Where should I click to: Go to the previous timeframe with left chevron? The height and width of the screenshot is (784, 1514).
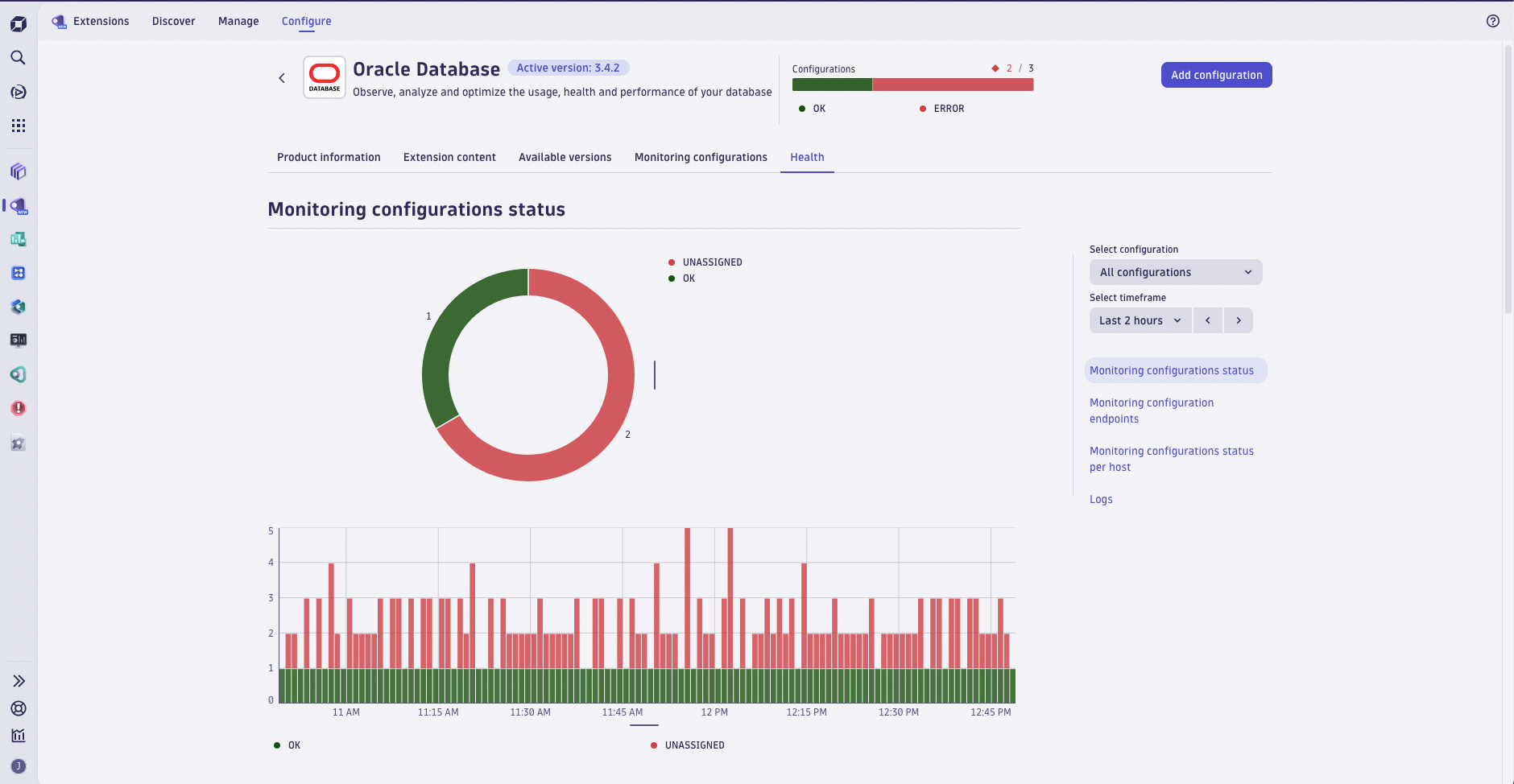1208,320
